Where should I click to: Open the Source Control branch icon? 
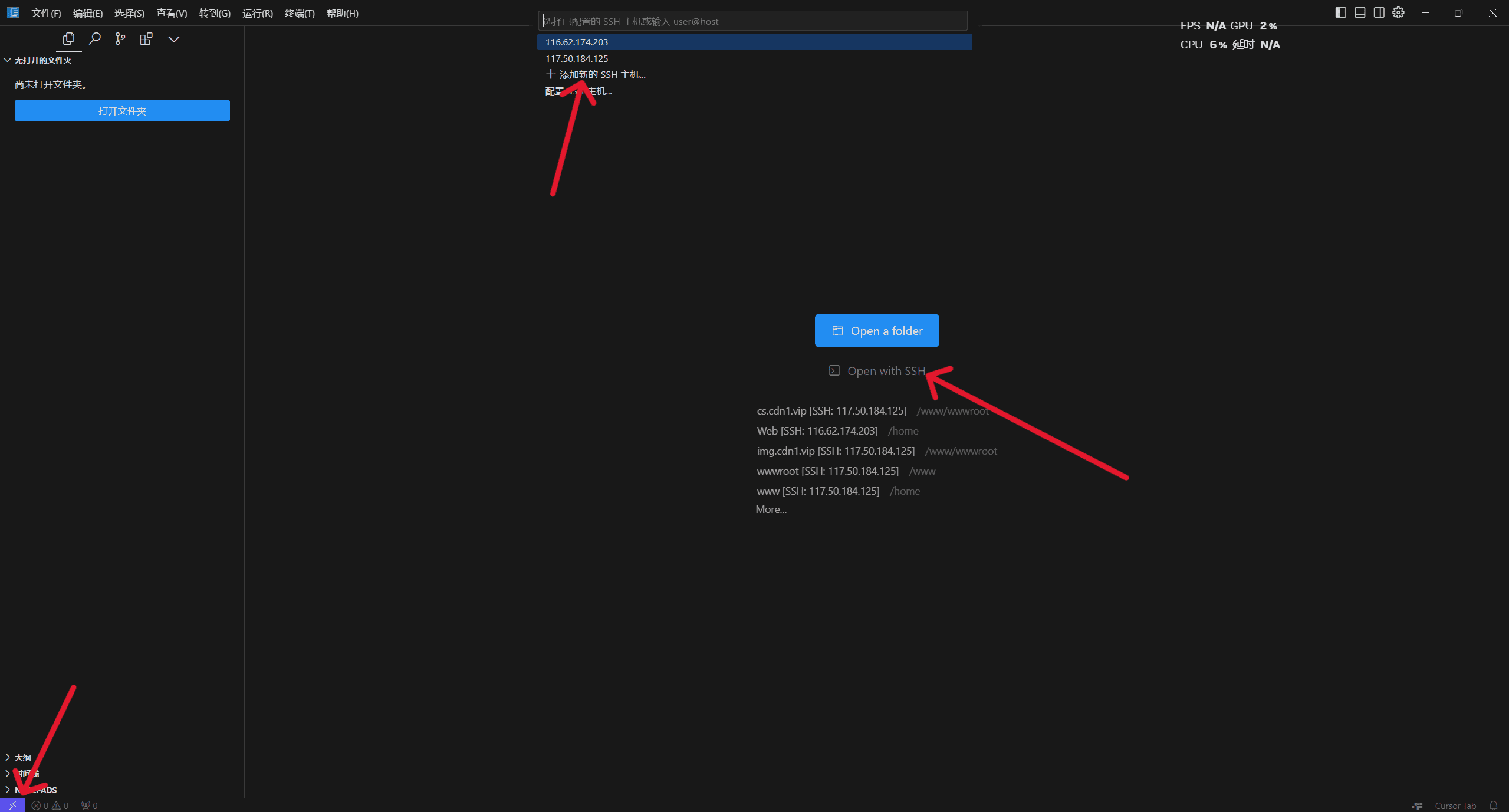click(120, 39)
